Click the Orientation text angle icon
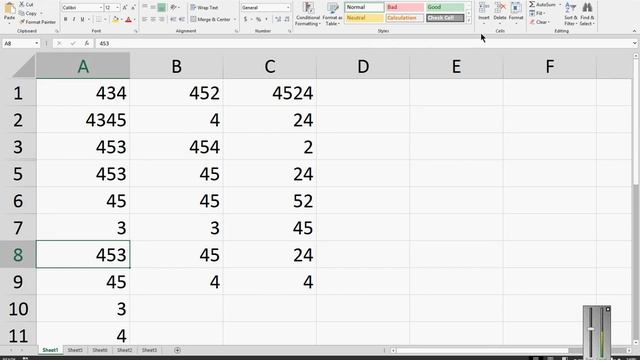Screen dimensions: 640x360 (173, 7)
